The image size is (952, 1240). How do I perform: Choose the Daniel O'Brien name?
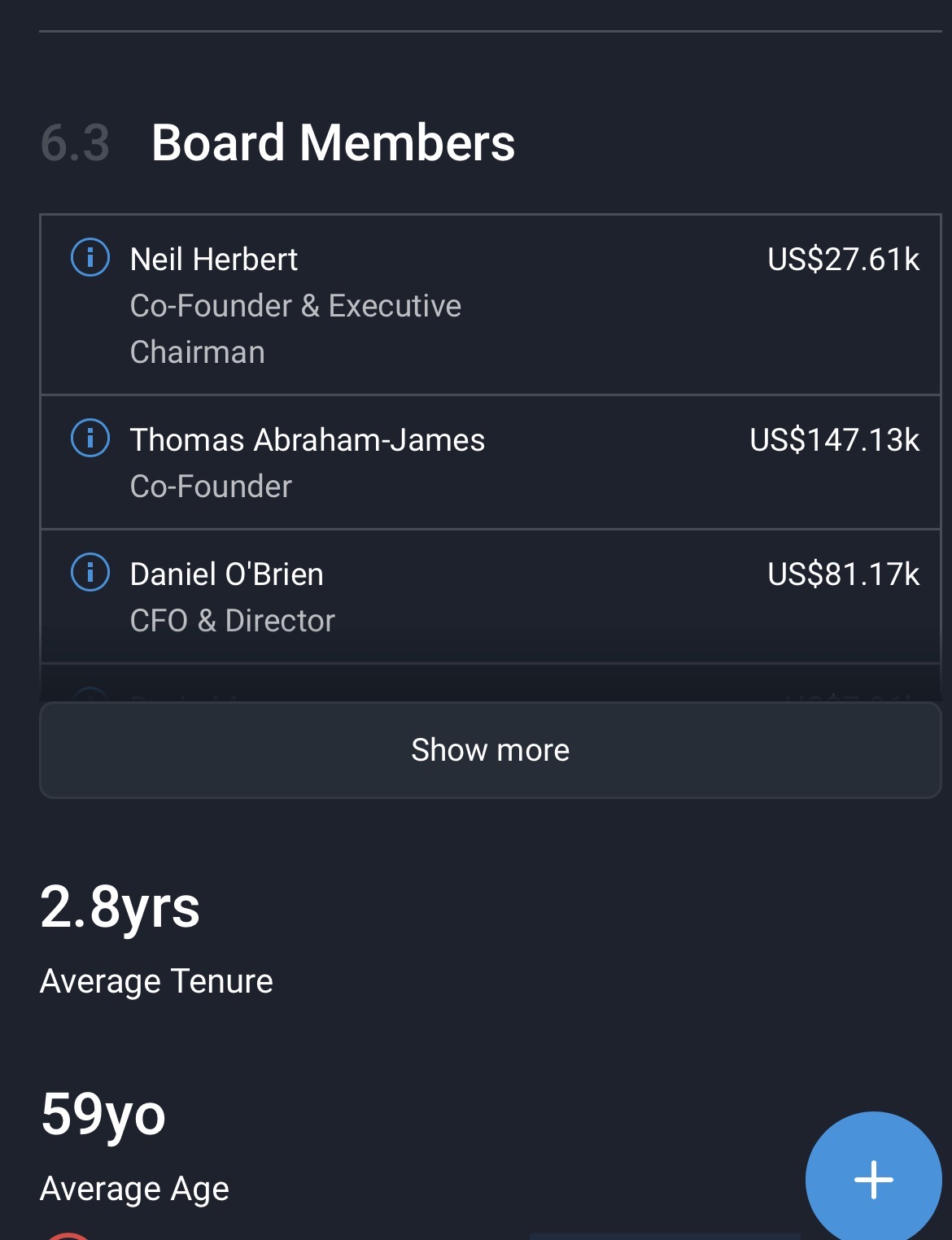(227, 574)
